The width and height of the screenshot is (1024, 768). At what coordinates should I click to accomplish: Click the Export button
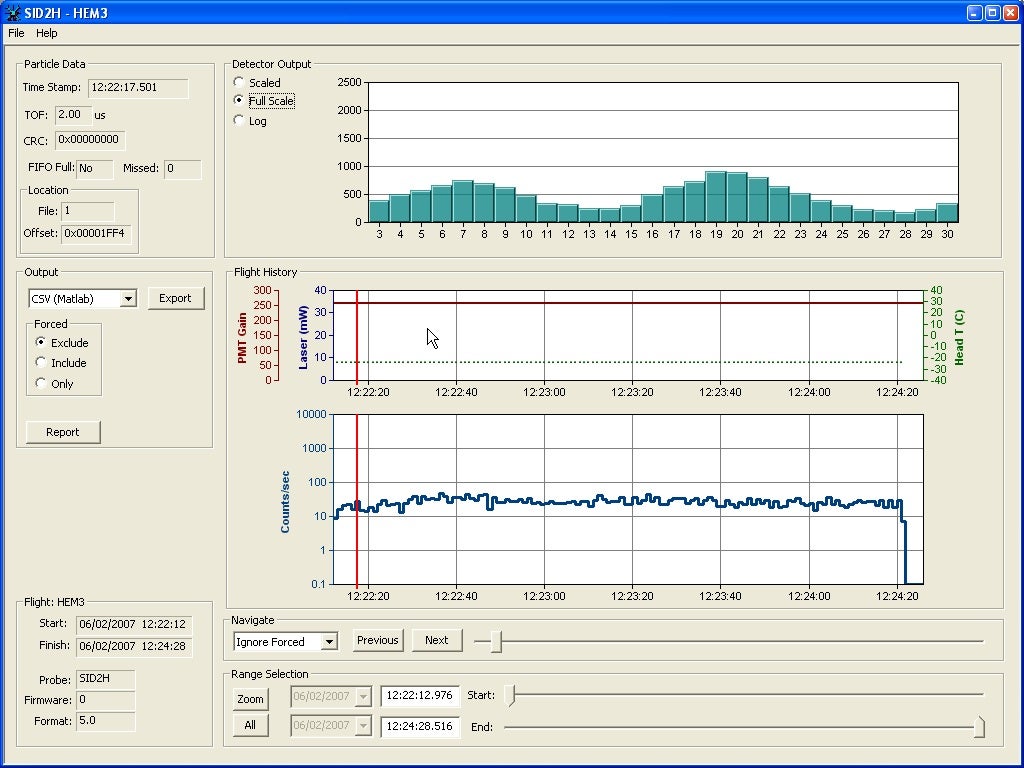[x=175, y=298]
